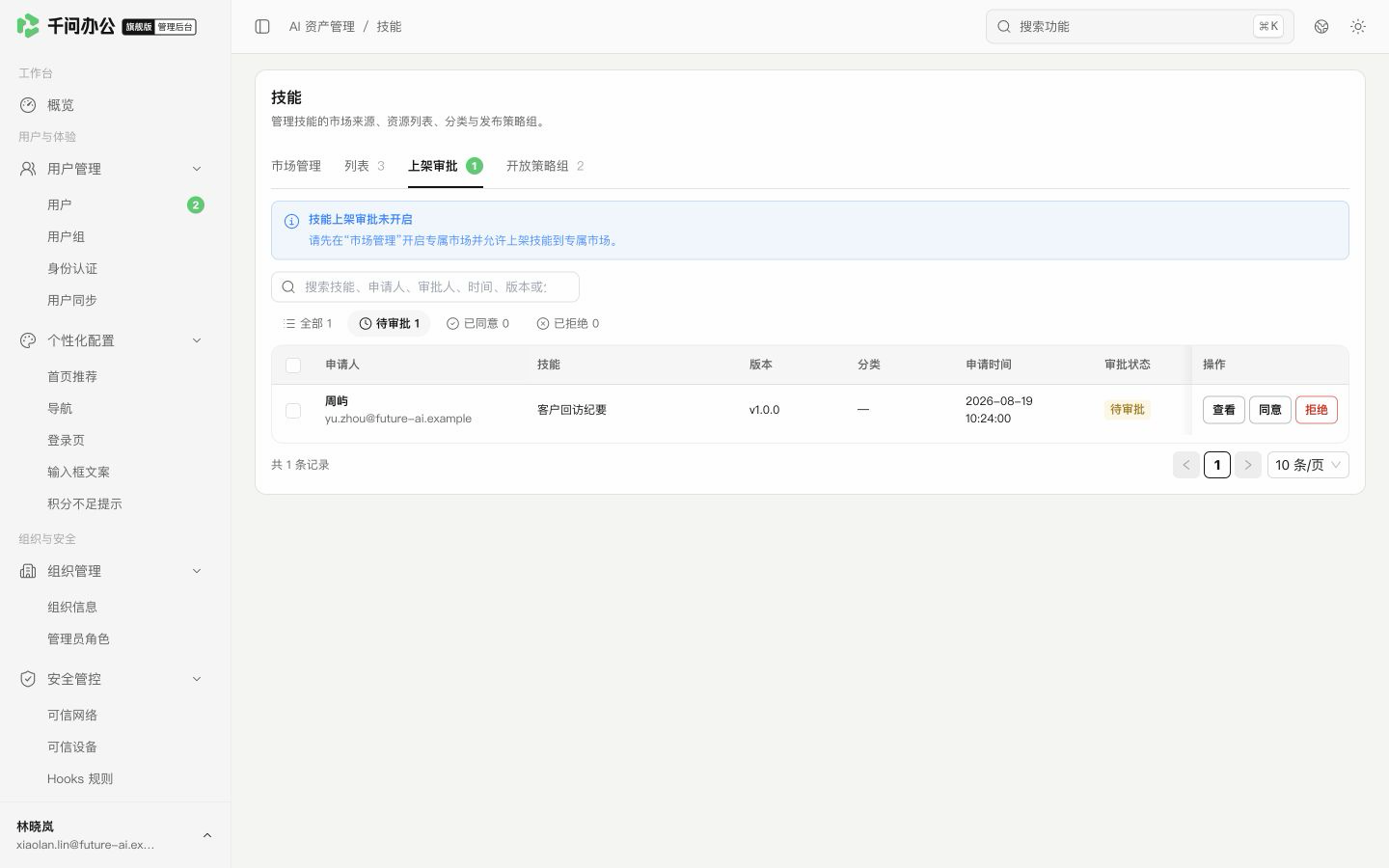
Task: Click the 安全管控 shield icon
Action: pos(28,679)
